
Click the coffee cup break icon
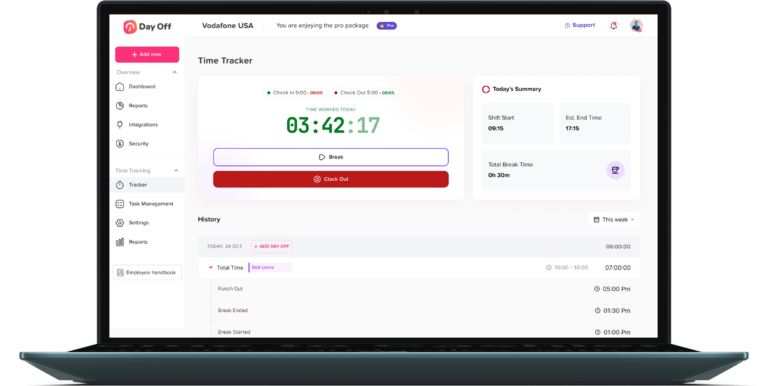pyautogui.click(x=615, y=170)
